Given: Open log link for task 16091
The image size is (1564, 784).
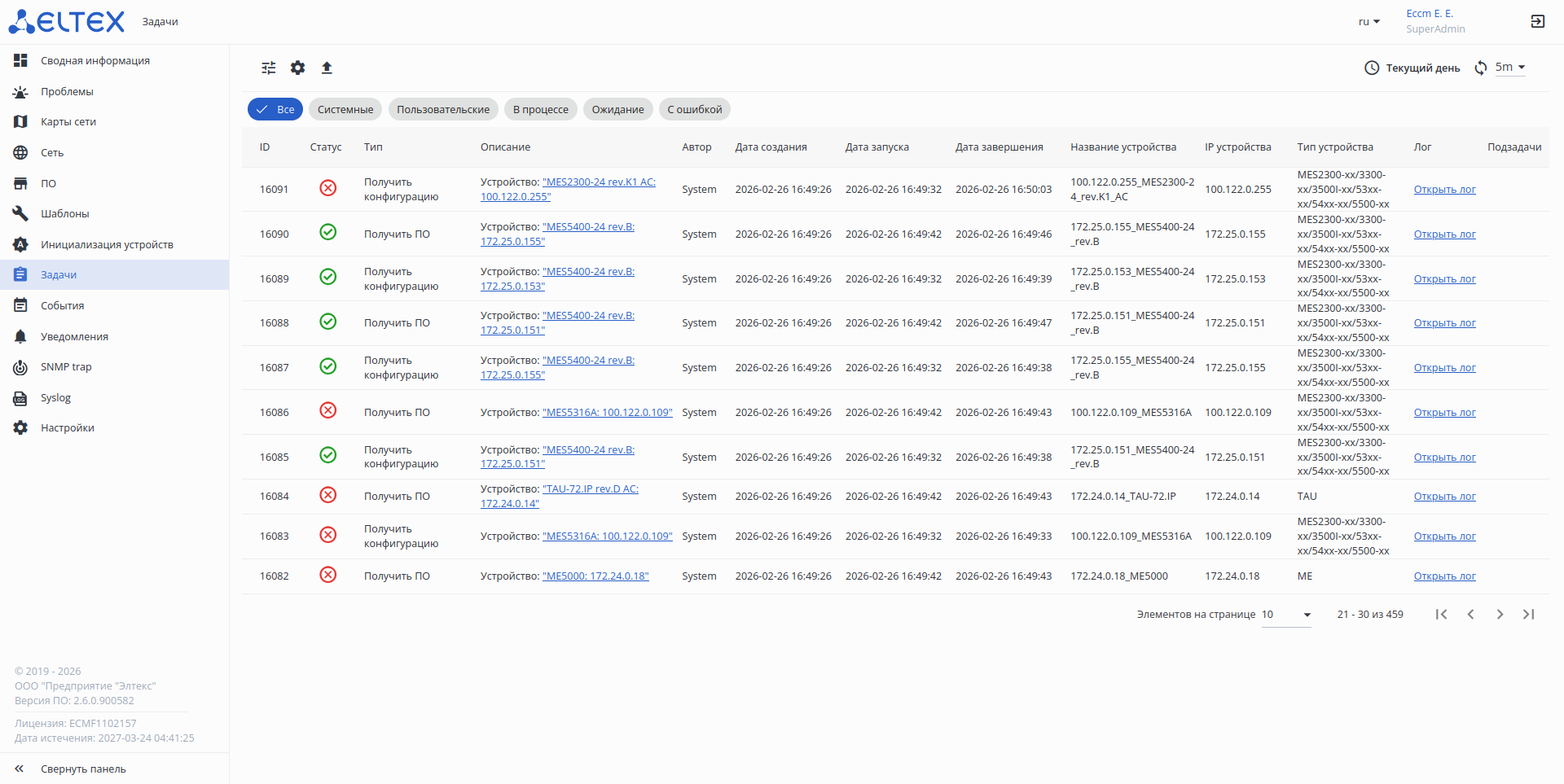Looking at the screenshot, I should tap(1444, 190).
